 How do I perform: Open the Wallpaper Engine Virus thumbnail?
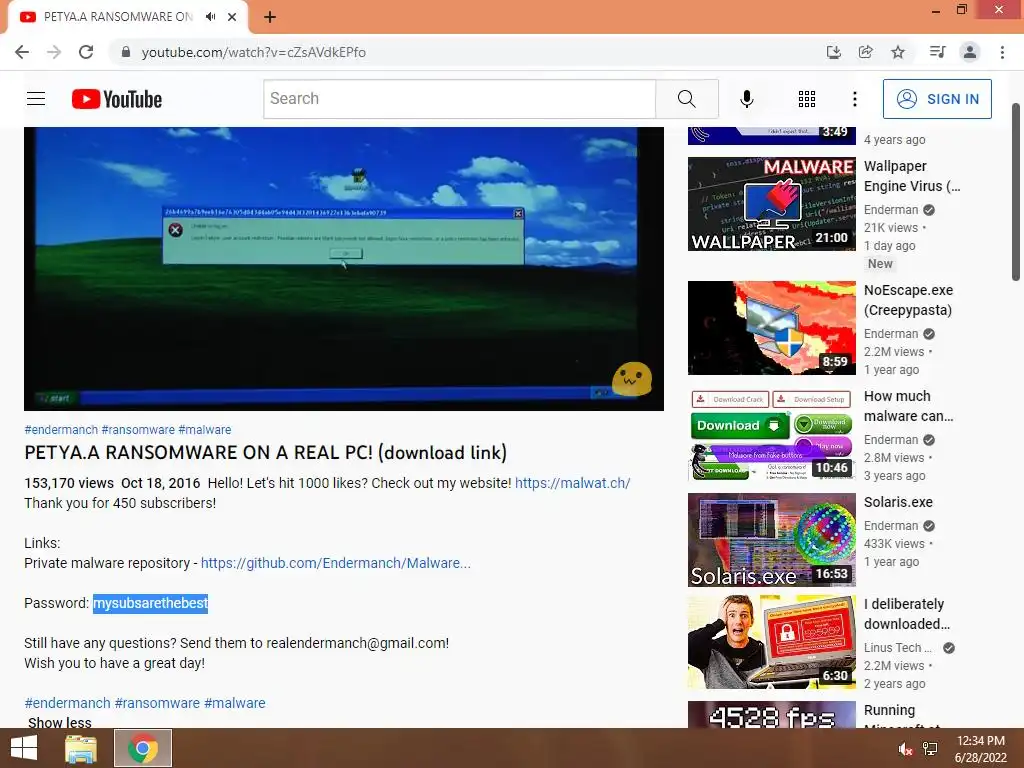tap(771, 204)
